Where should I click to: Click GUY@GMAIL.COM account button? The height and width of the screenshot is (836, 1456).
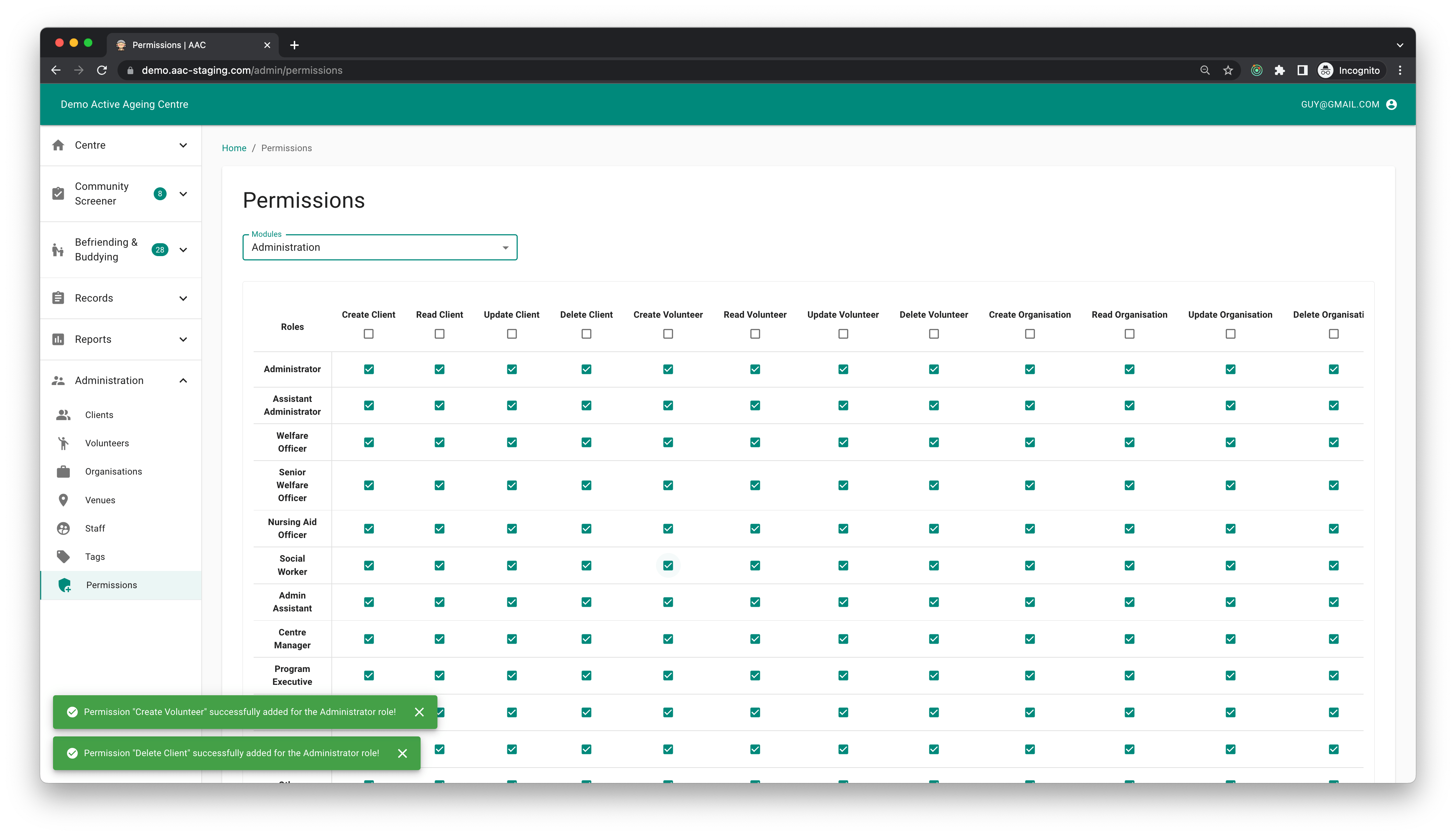[1349, 105]
